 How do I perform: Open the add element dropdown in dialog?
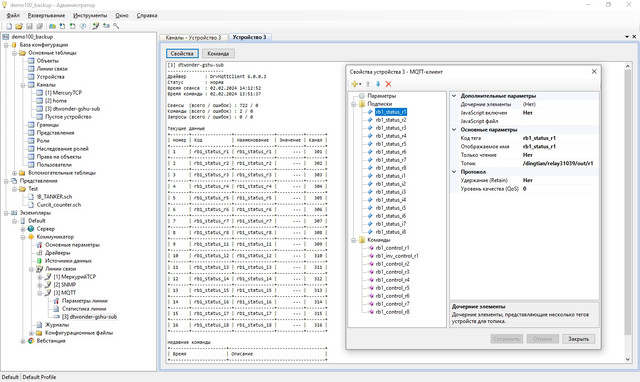[x=356, y=84]
